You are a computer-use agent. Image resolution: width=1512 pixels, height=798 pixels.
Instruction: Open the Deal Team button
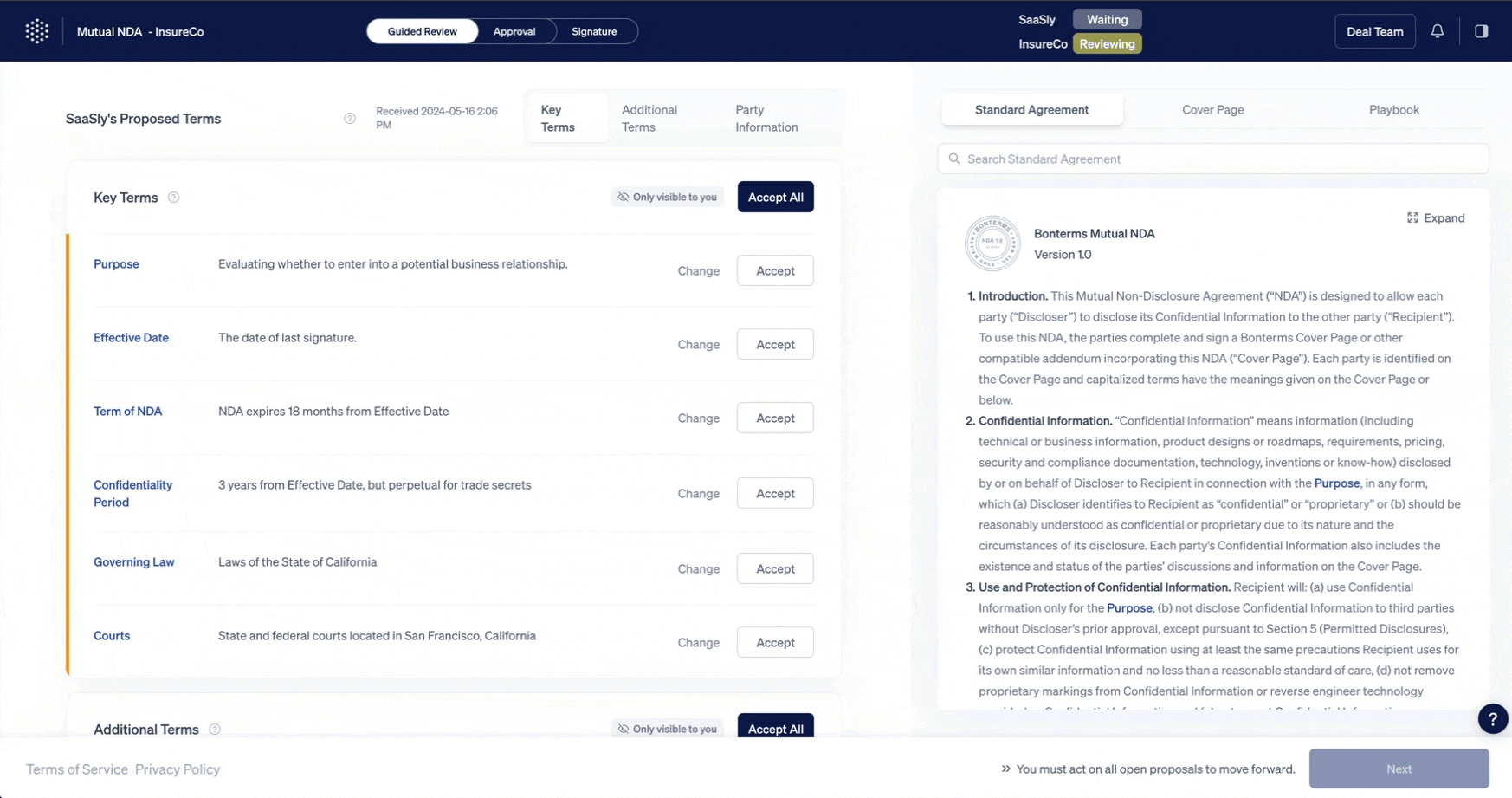pos(1374,31)
